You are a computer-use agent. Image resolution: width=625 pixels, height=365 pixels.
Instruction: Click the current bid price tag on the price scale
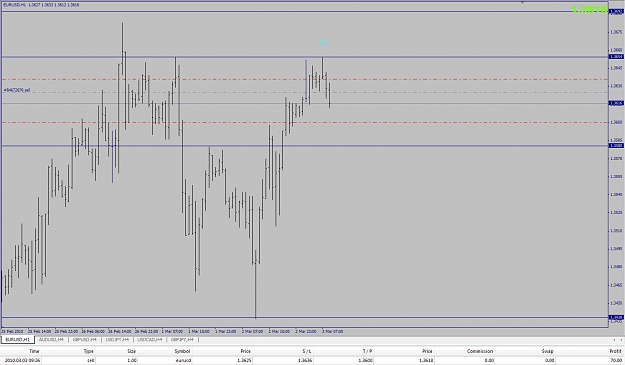[616, 103]
